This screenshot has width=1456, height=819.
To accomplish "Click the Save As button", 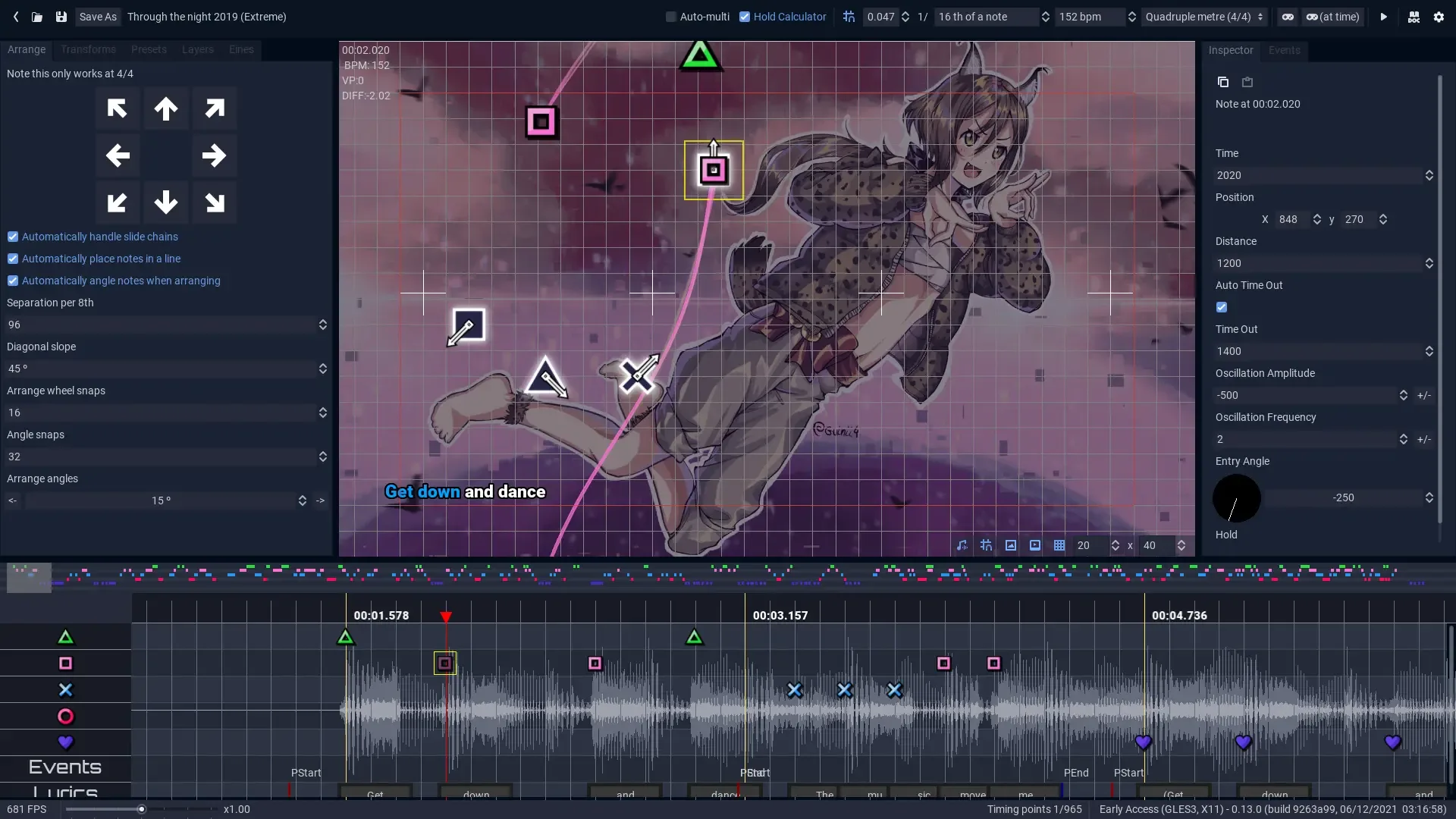I will click(97, 17).
